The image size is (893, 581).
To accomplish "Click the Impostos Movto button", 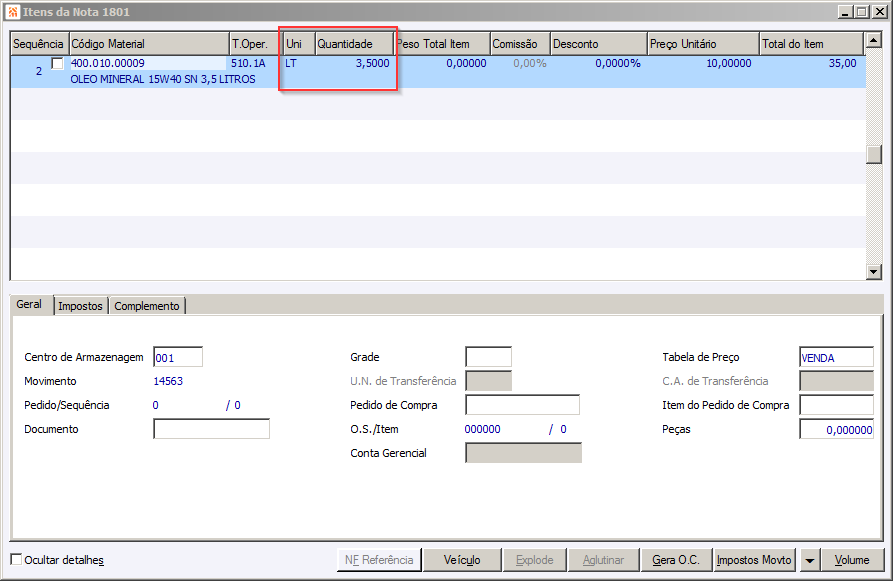I will point(754,560).
